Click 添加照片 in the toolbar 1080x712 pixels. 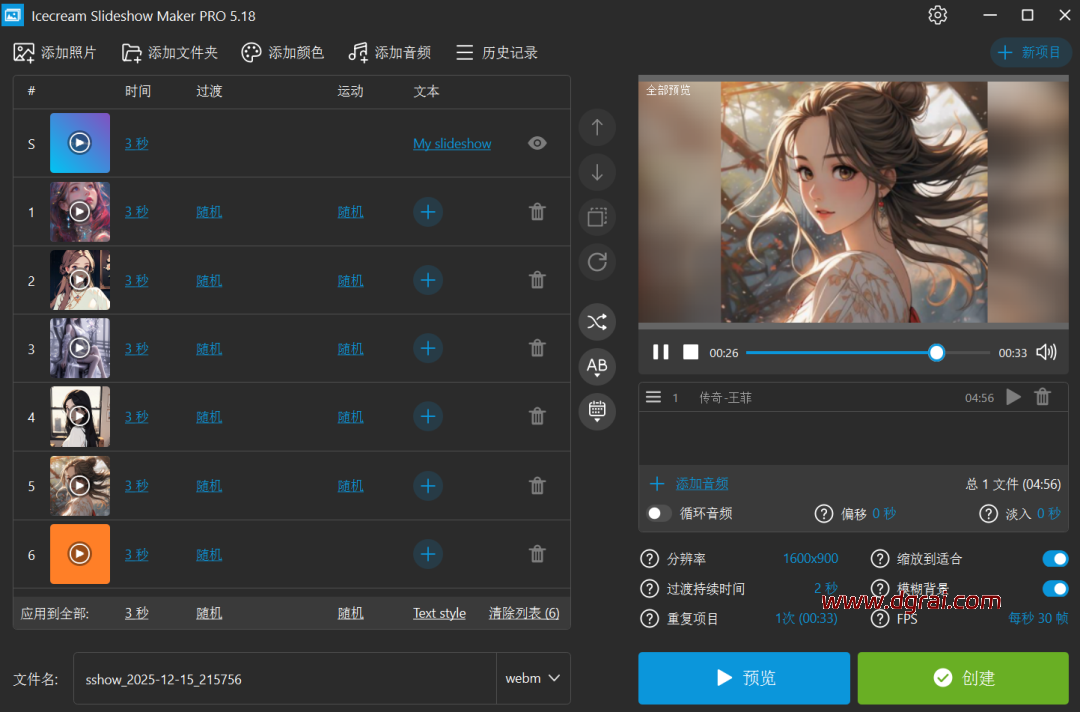click(55, 53)
